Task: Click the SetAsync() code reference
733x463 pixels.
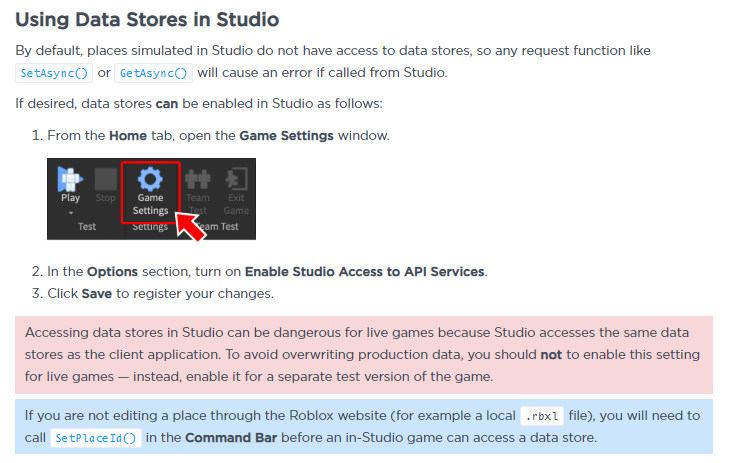Action: [54, 73]
